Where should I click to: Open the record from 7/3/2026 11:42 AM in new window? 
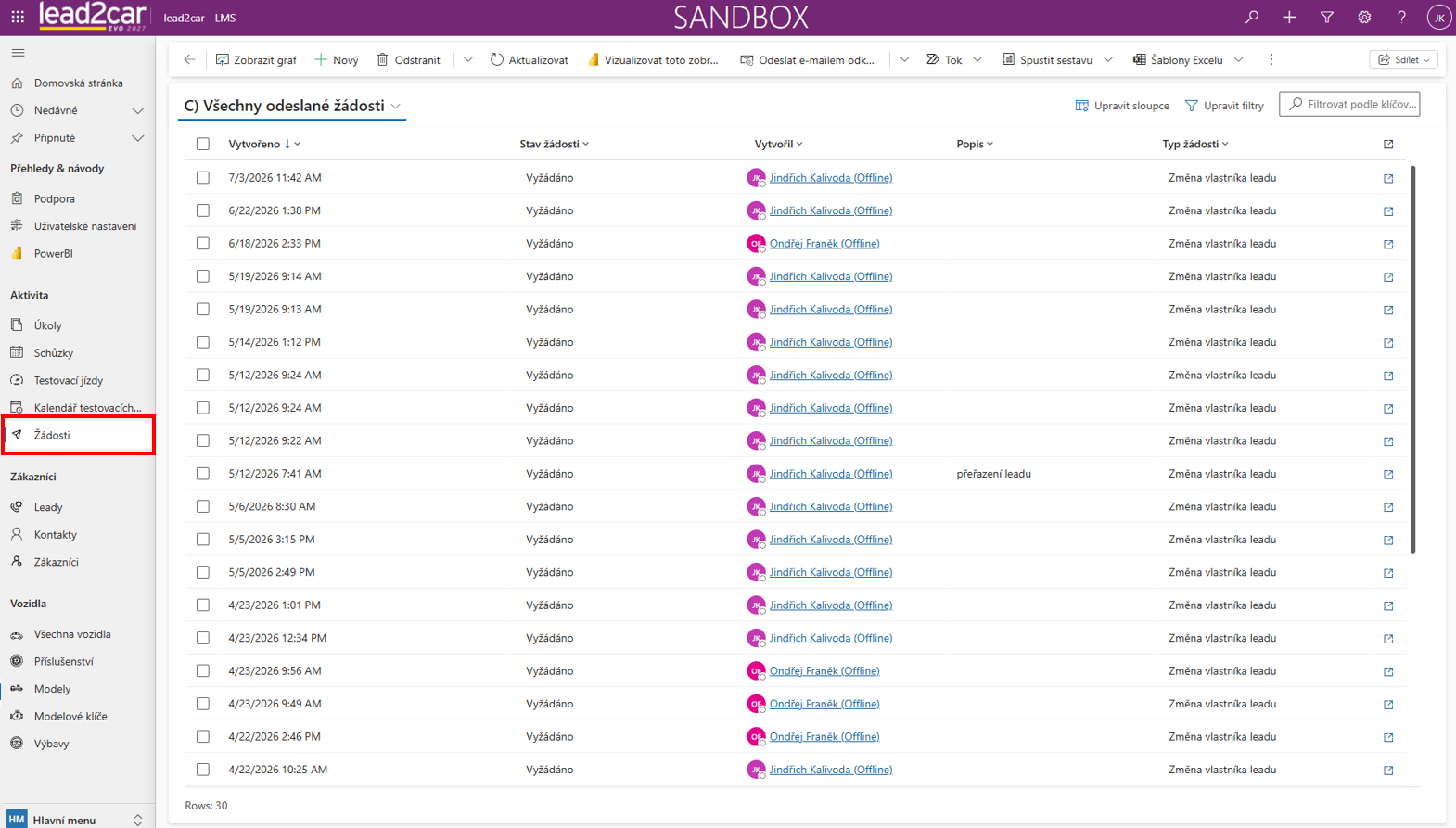coord(1388,178)
